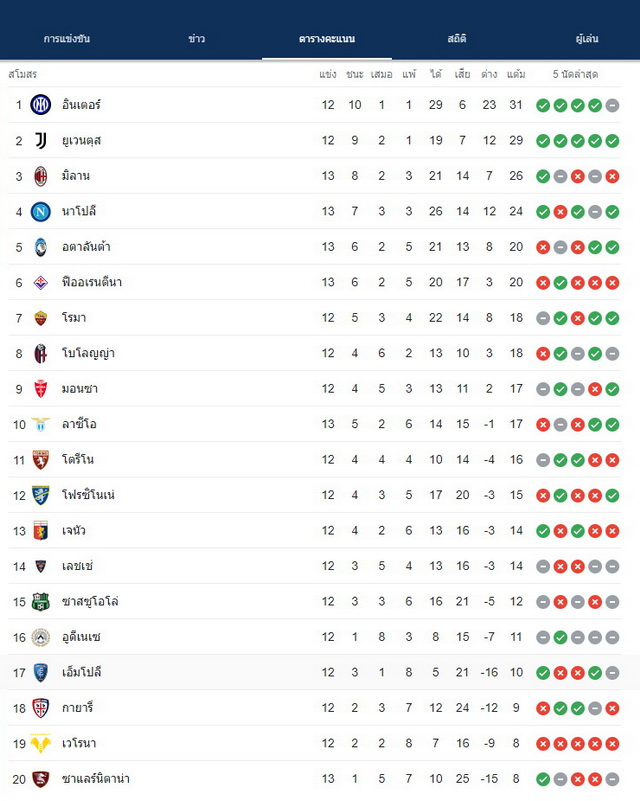
Task: Open the โบโลญญ่า team link
Action: (x=88, y=354)
